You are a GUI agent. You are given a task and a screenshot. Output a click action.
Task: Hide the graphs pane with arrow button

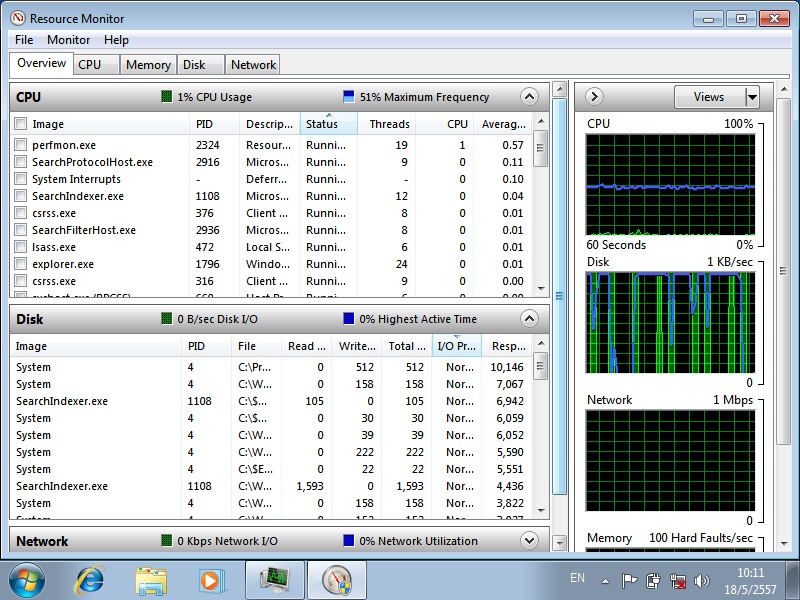tap(594, 97)
